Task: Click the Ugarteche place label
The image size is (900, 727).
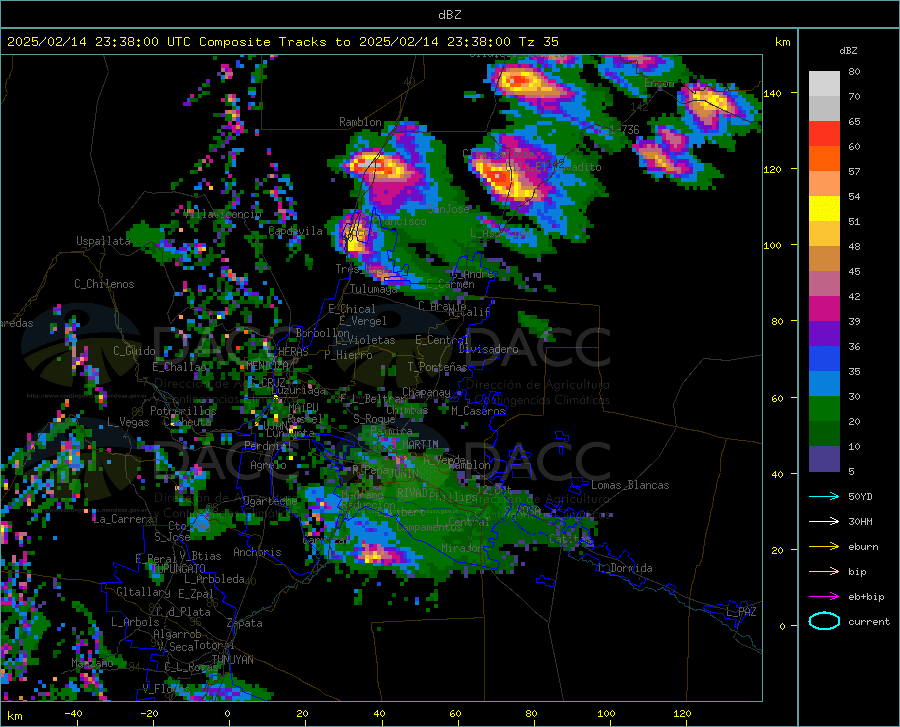Action: coord(270,501)
